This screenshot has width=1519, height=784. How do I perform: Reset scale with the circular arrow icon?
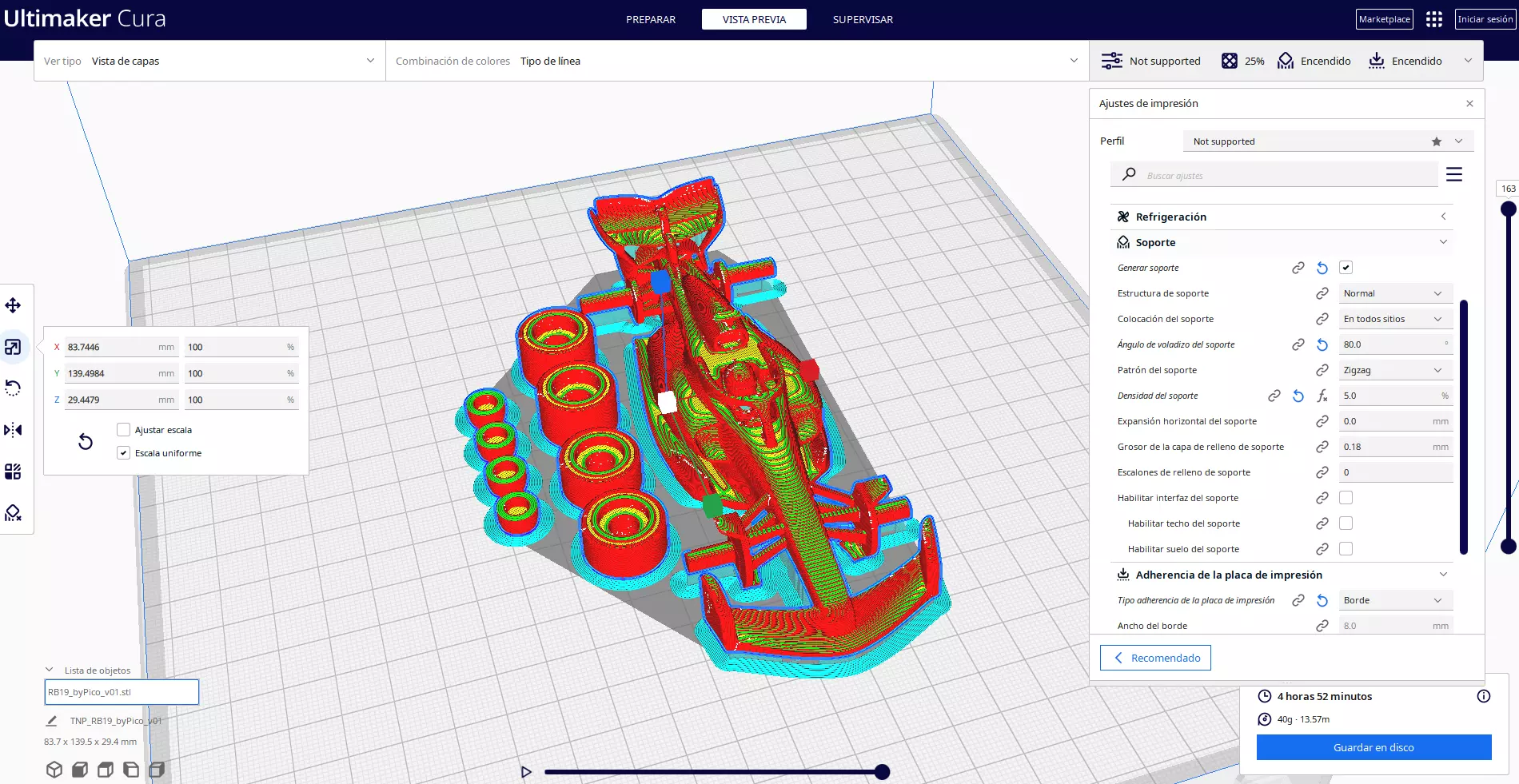86,441
